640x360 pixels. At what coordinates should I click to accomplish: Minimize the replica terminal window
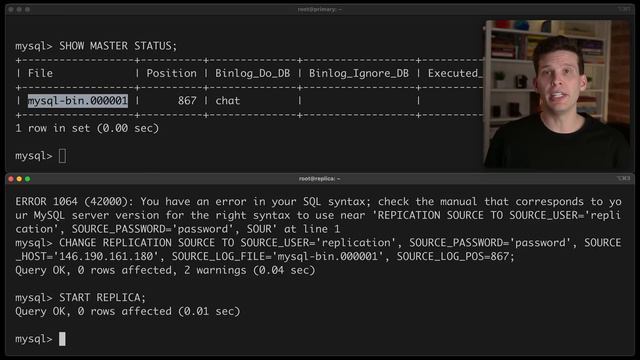tap(19, 179)
